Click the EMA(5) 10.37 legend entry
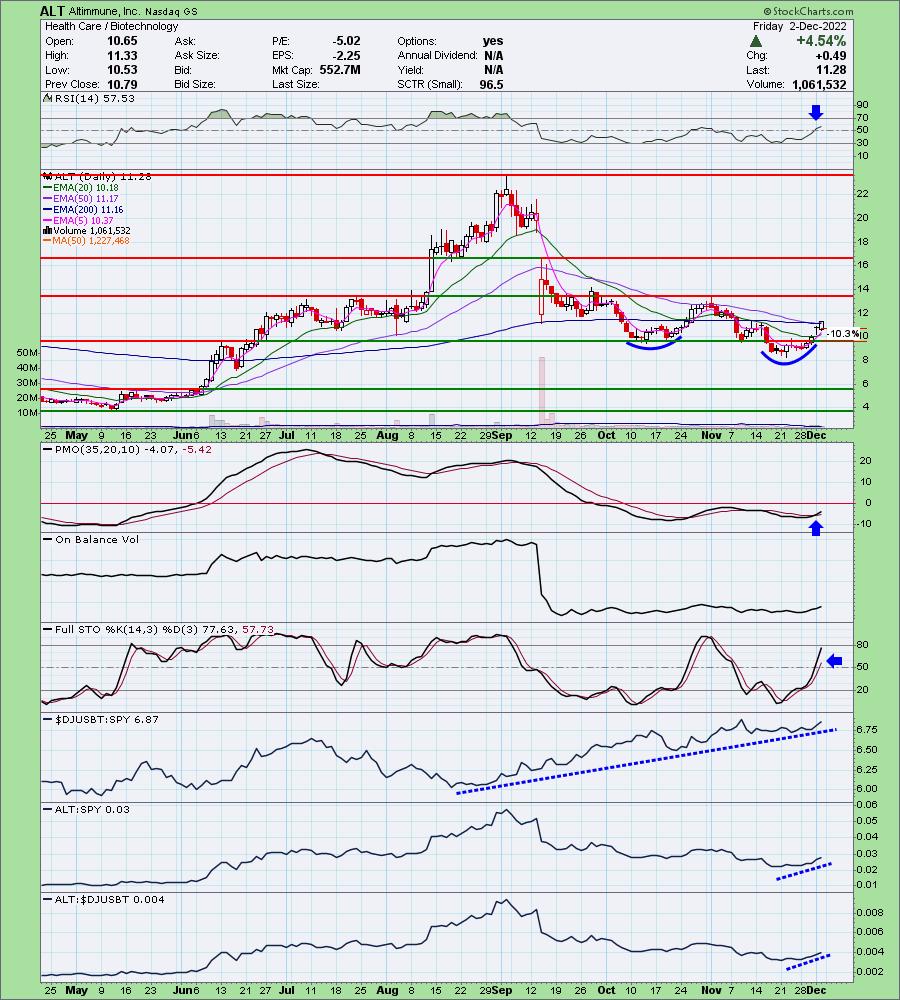The image size is (900, 1000). coord(78,220)
